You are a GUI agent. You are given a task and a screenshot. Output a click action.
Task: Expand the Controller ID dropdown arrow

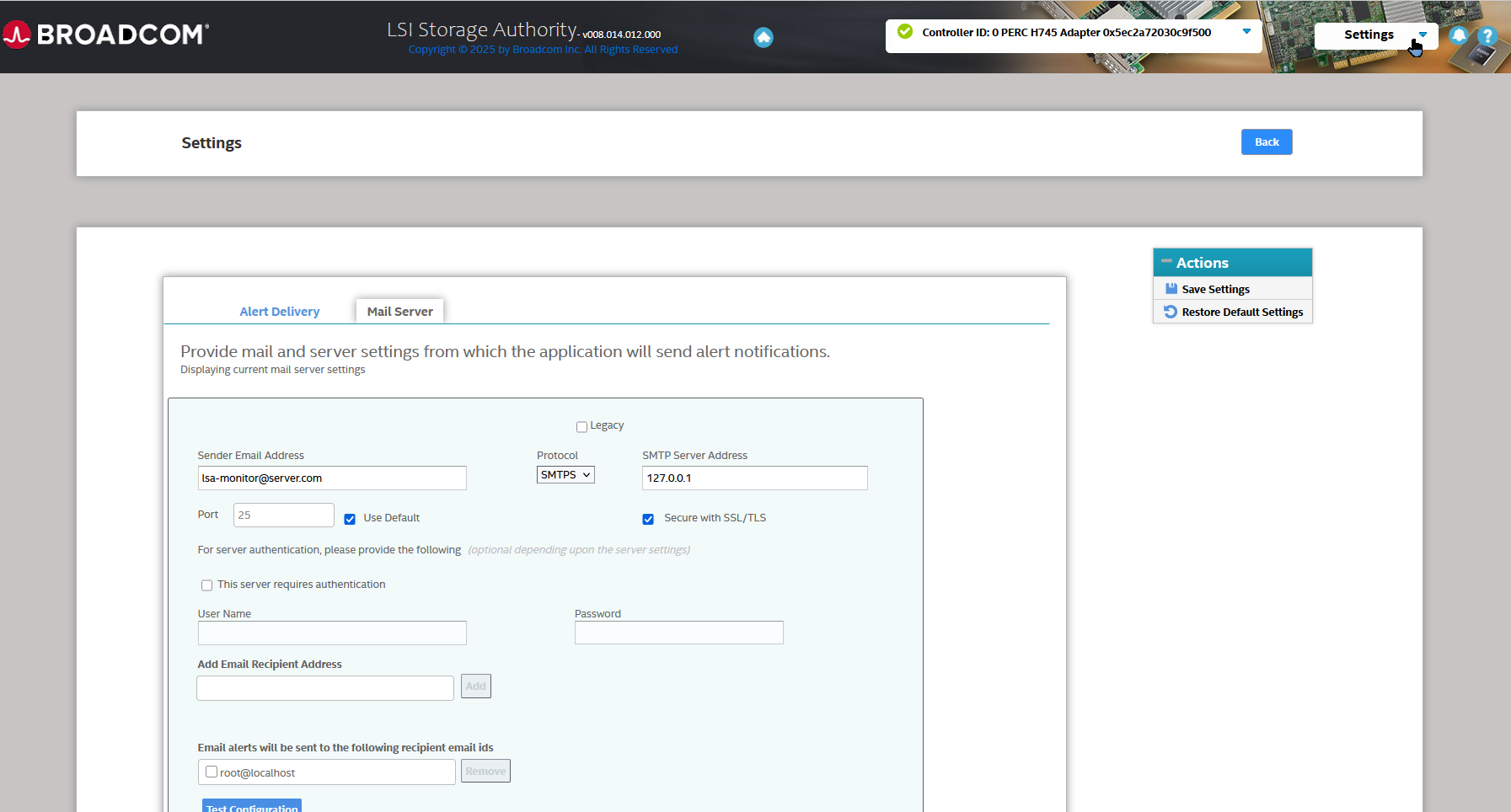coord(1247,32)
